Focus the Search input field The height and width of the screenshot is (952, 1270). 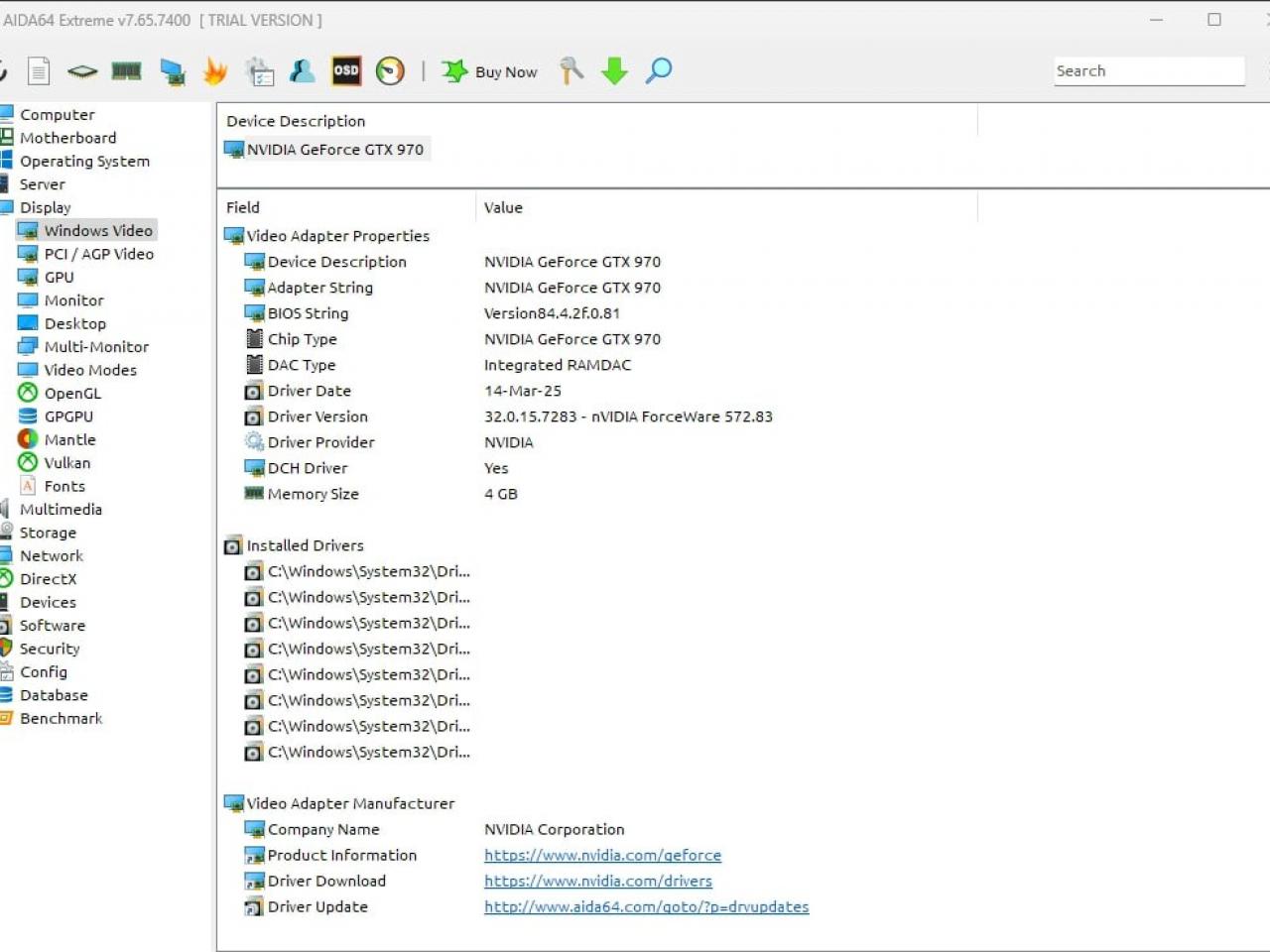pos(1149,71)
